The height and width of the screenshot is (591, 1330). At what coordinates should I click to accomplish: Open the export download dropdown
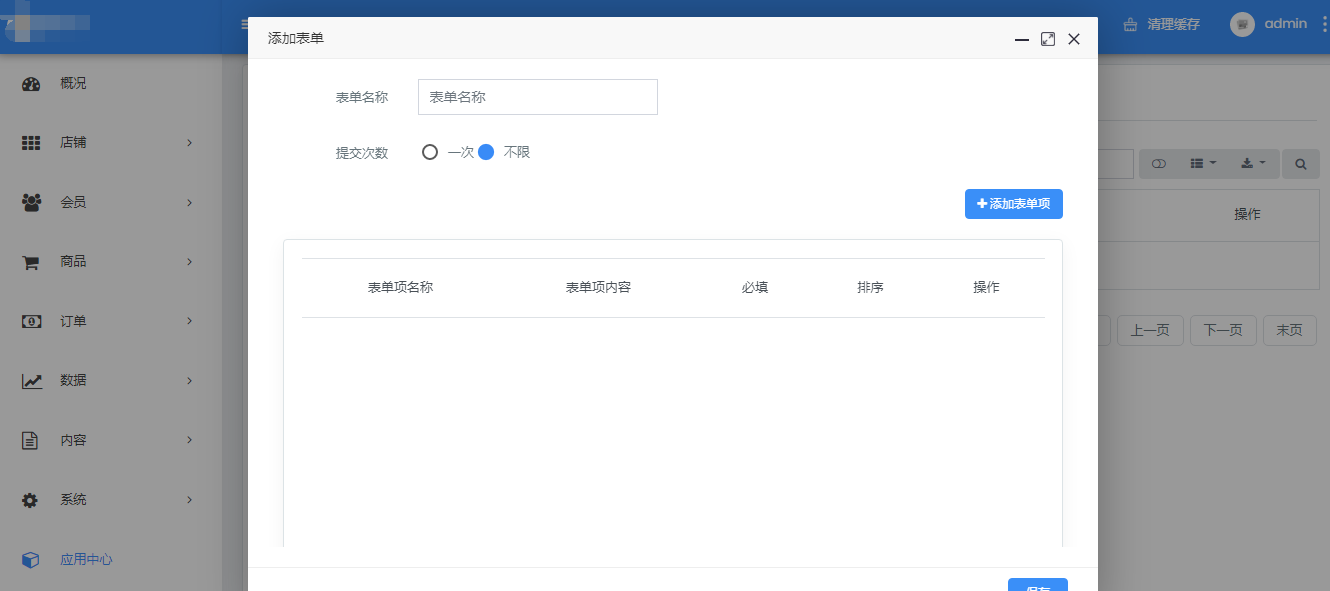1253,164
